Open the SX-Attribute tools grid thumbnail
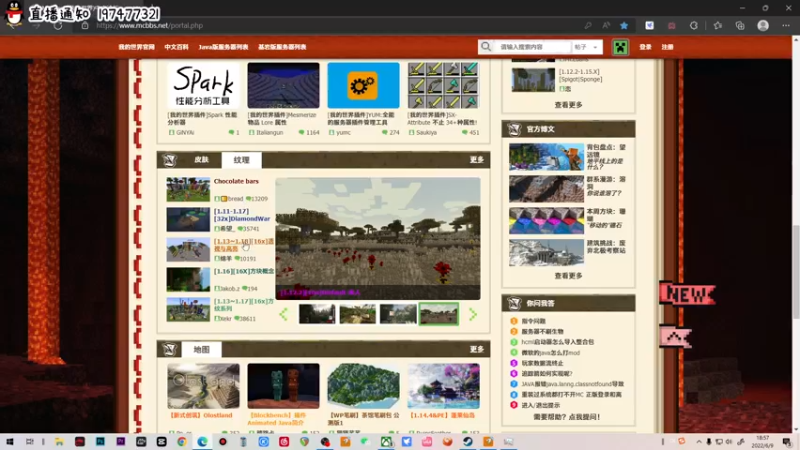This screenshot has height=450, width=800. pyautogui.click(x=443, y=85)
